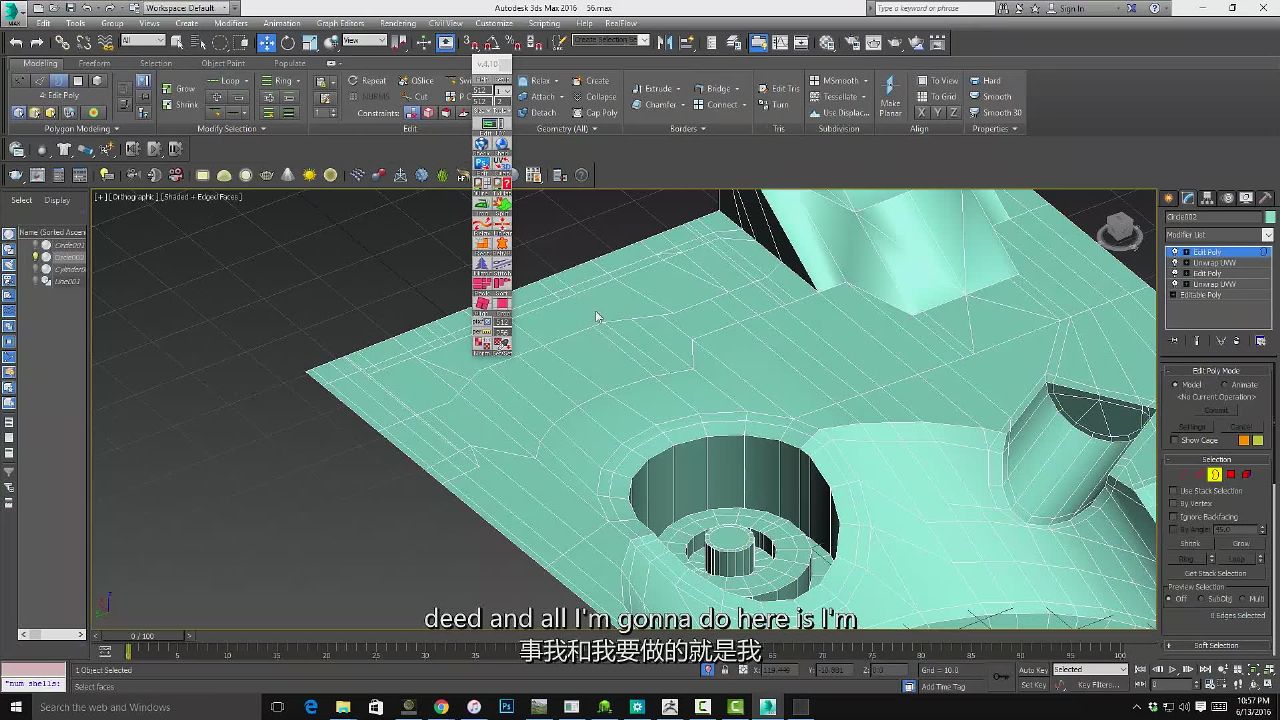Open the Graph Editors menu

tap(340, 23)
